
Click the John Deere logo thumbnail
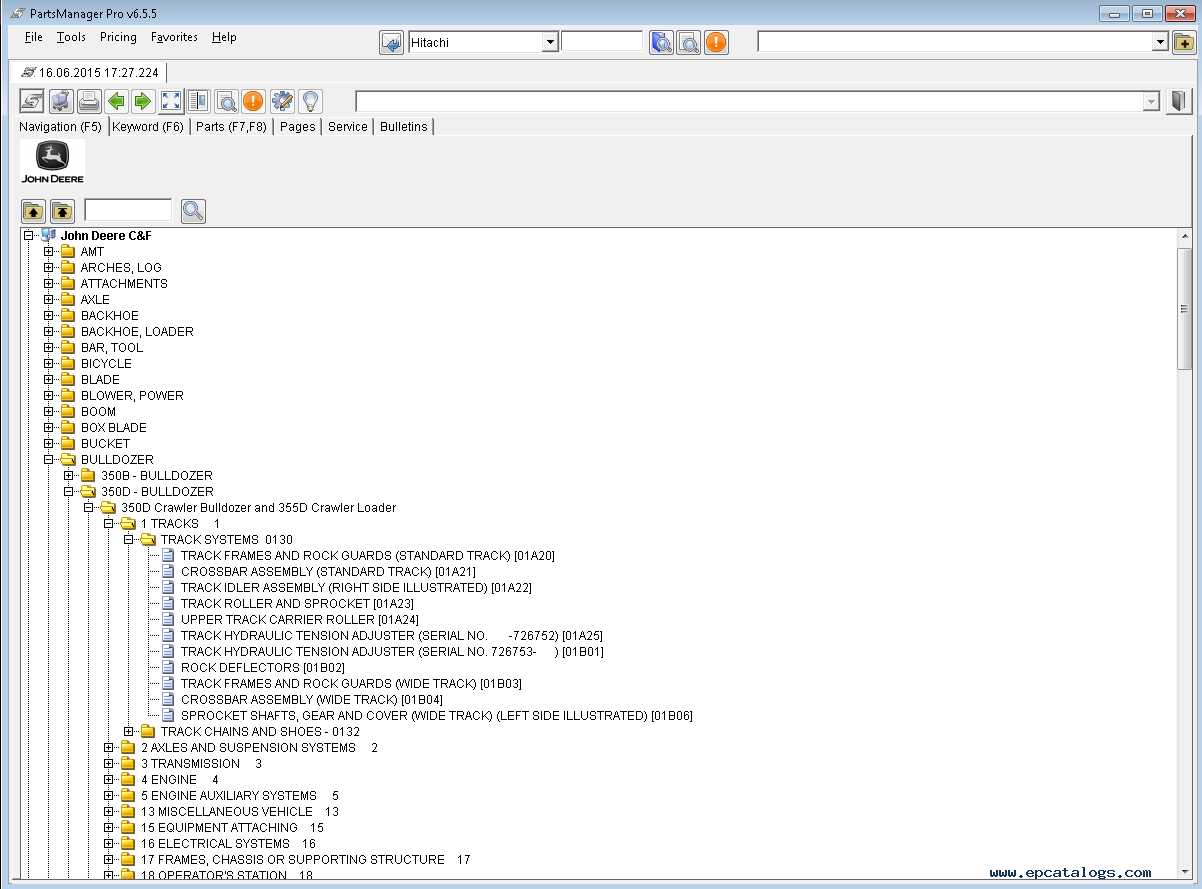[x=52, y=162]
